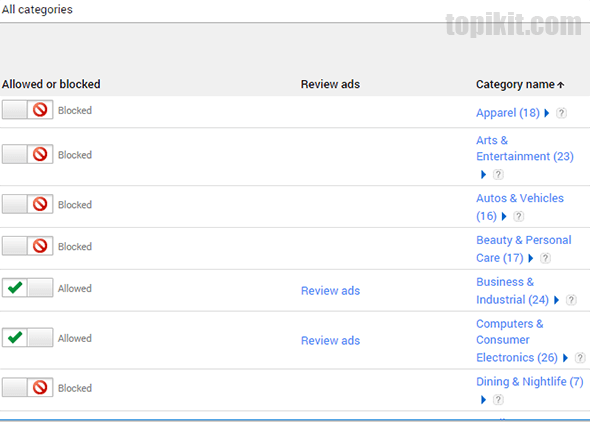
Task: Toggle Apparel category blocked switch
Action: coord(27,110)
